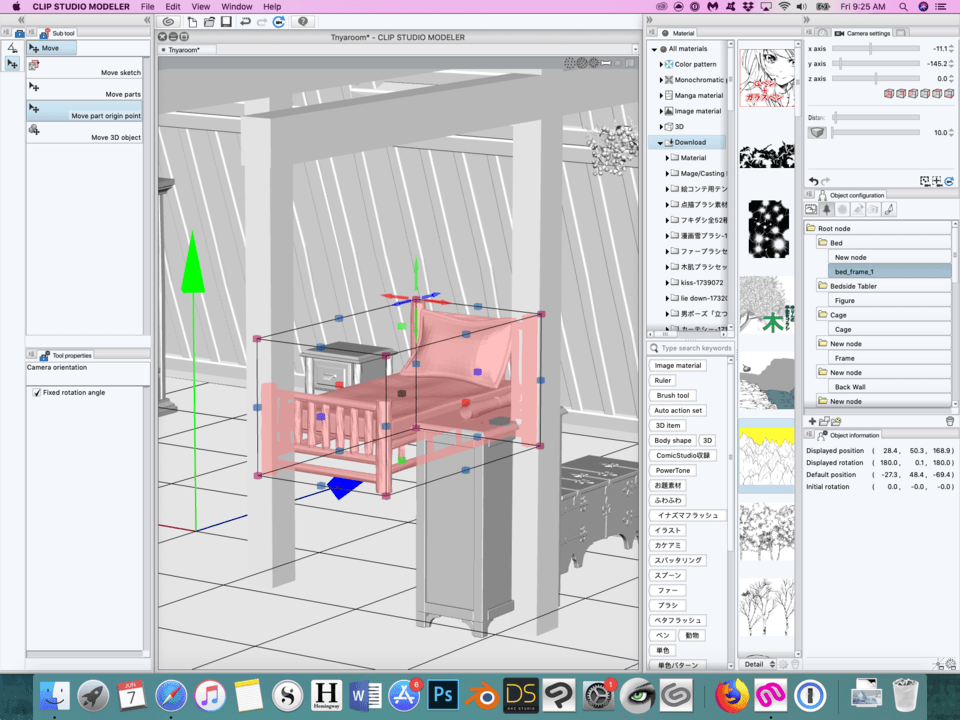Adjust the z axis camera slider

coord(876,78)
